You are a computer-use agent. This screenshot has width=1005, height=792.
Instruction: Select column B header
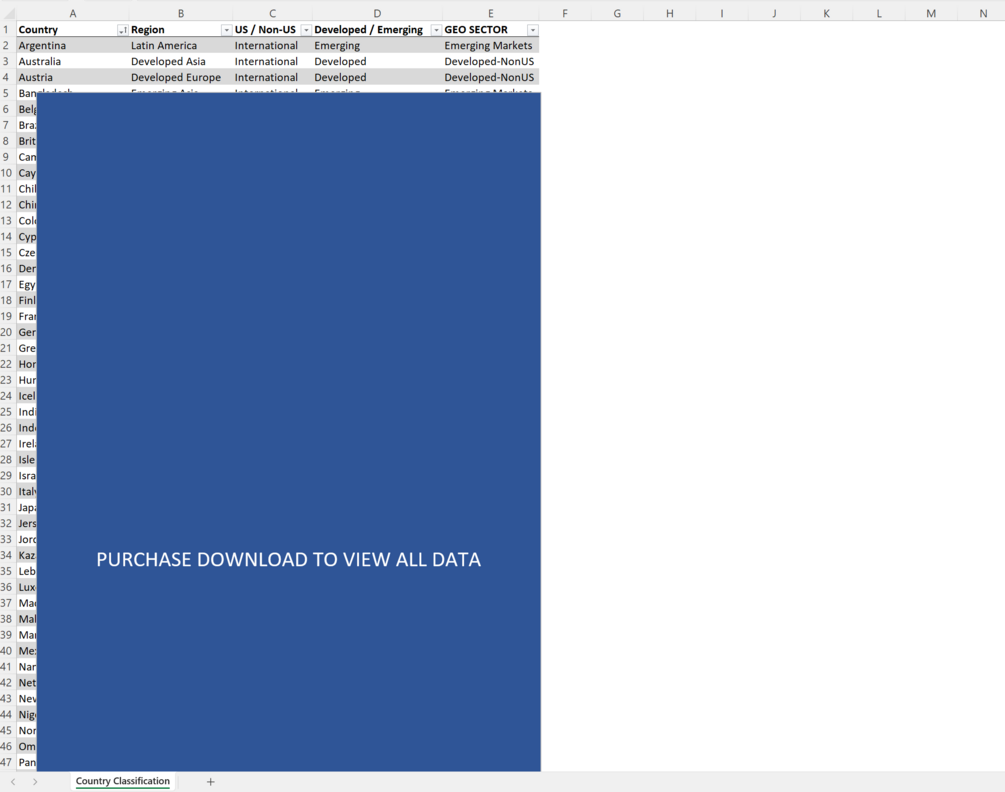point(181,13)
